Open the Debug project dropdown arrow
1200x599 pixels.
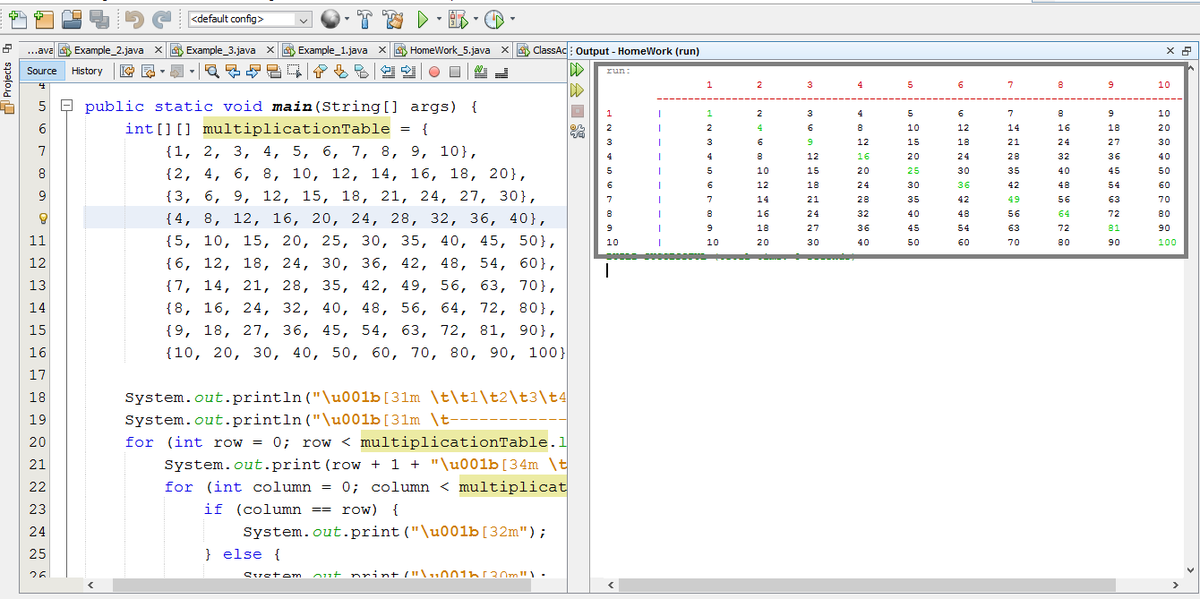tap(478, 18)
